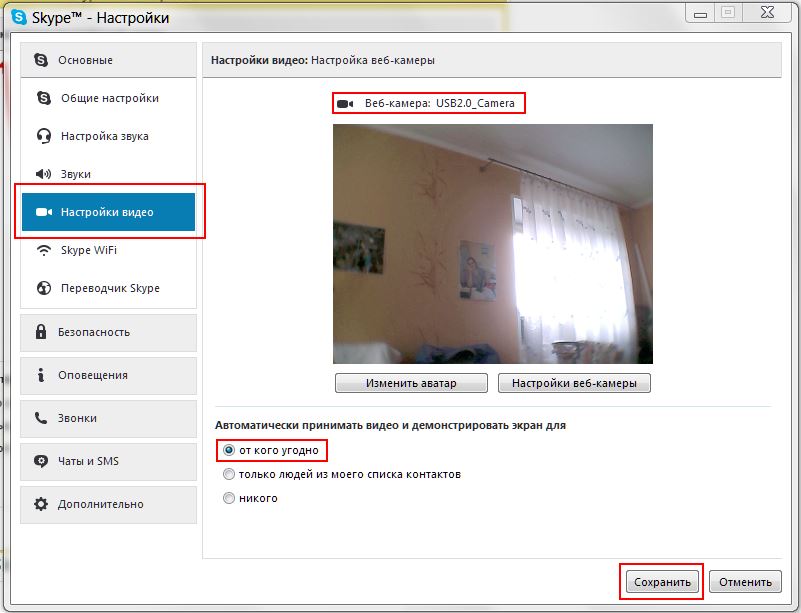Screen dimensions: 801x613
Task: Select Настройки видео in sidebar
Action: click(x=108, y=212)
